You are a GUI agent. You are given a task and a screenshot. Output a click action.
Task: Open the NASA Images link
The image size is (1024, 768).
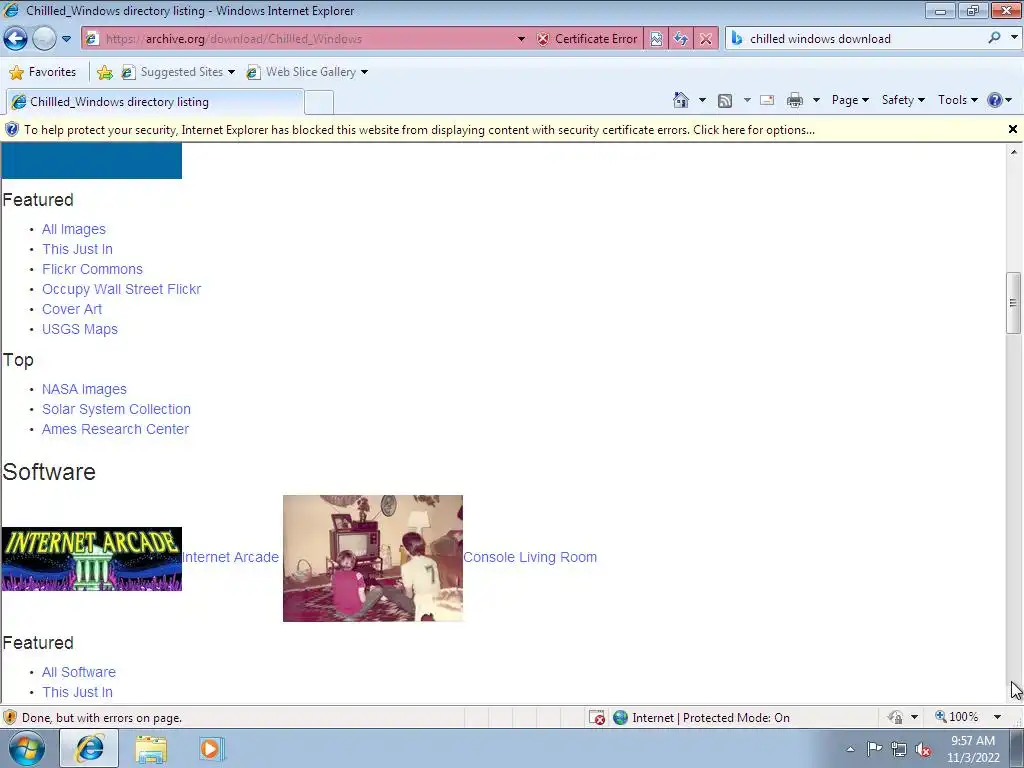84,389
